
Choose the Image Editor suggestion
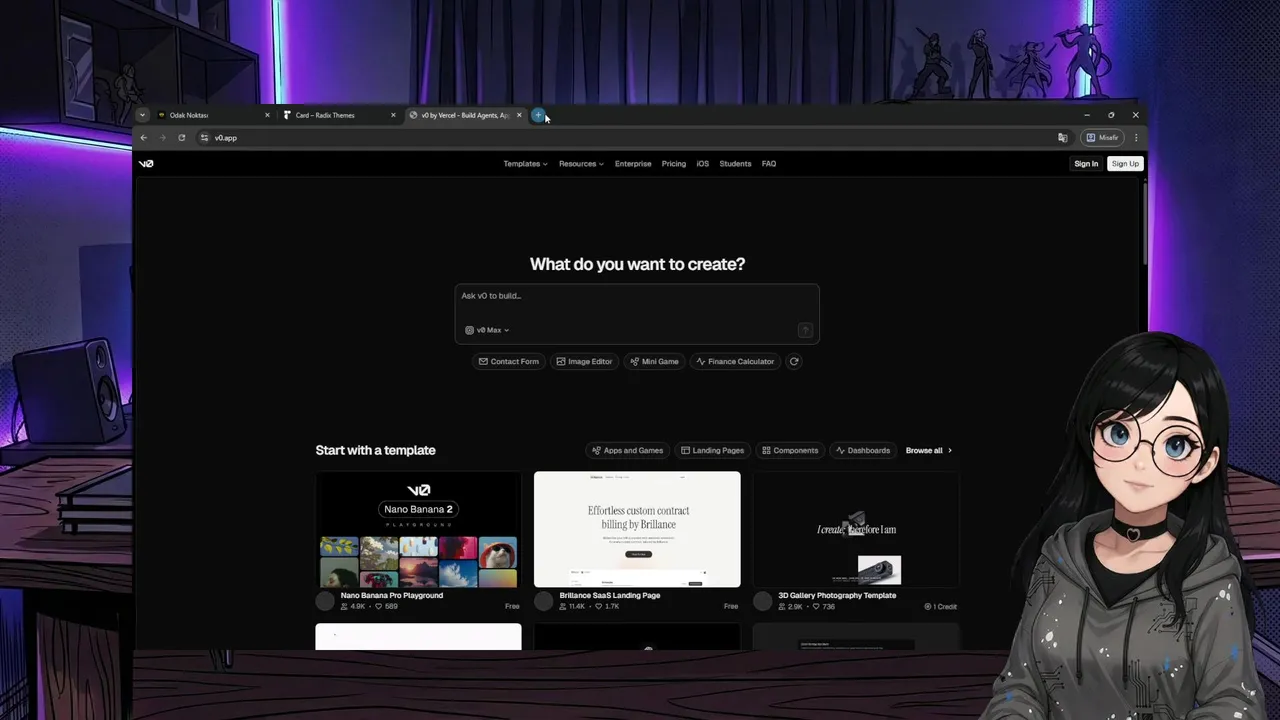click(584, 361)
